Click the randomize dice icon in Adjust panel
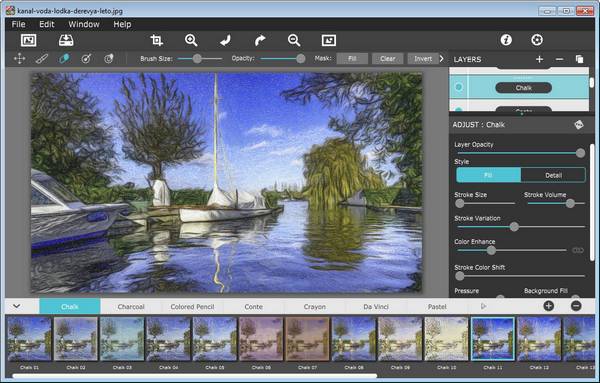Viewport: 600px width, 383px height. [x=579, y=124]
